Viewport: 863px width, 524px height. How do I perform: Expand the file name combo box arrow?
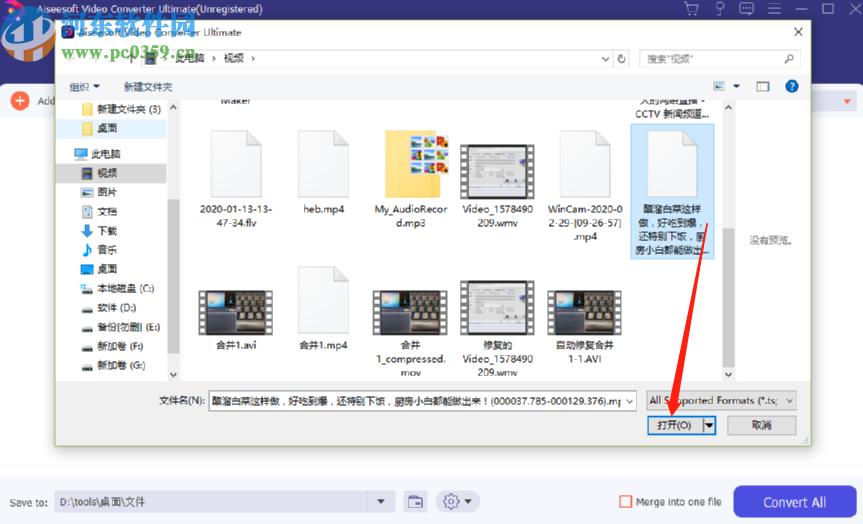630,401
